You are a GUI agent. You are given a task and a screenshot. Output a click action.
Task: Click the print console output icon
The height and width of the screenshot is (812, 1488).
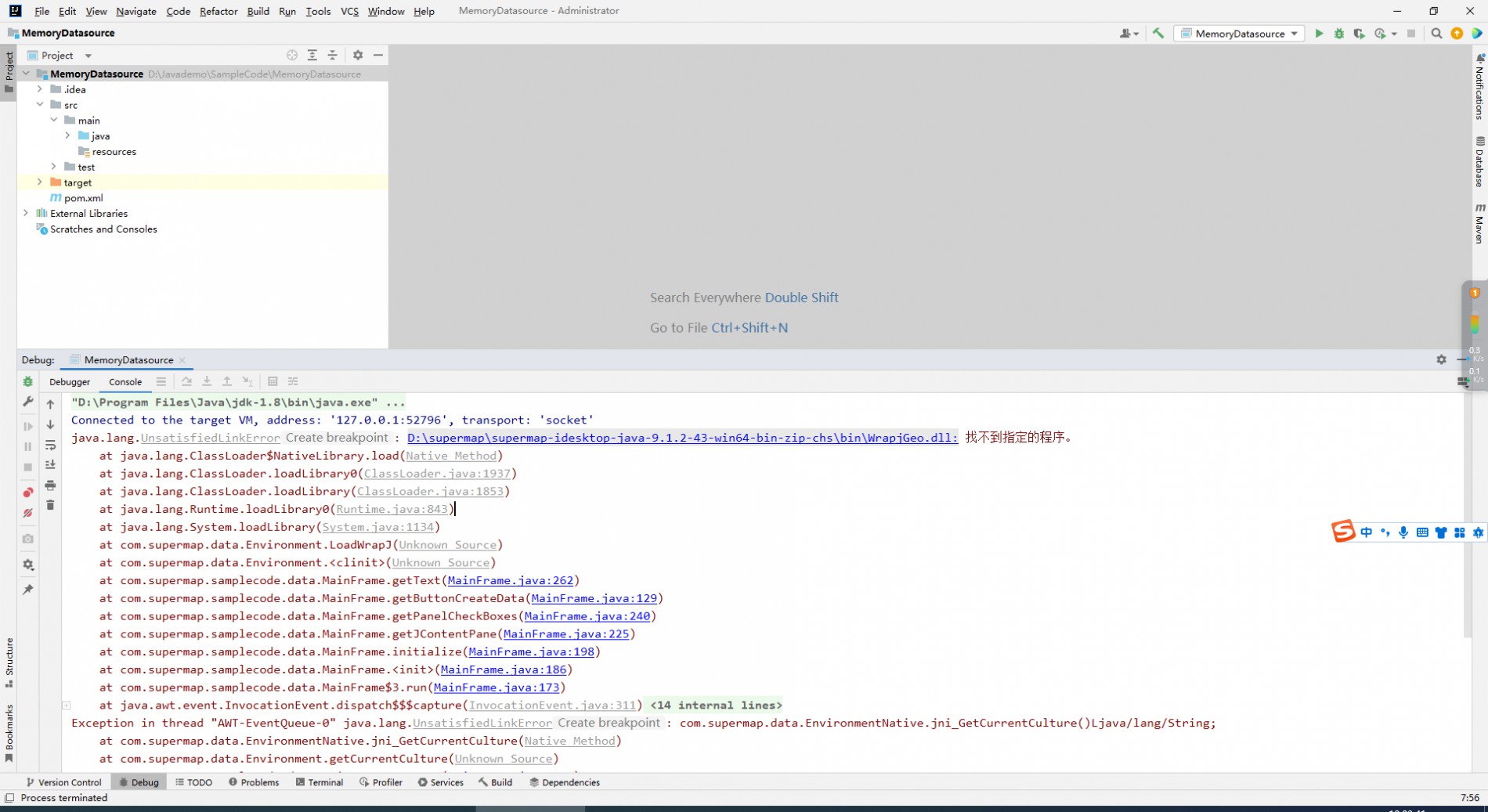50,485
